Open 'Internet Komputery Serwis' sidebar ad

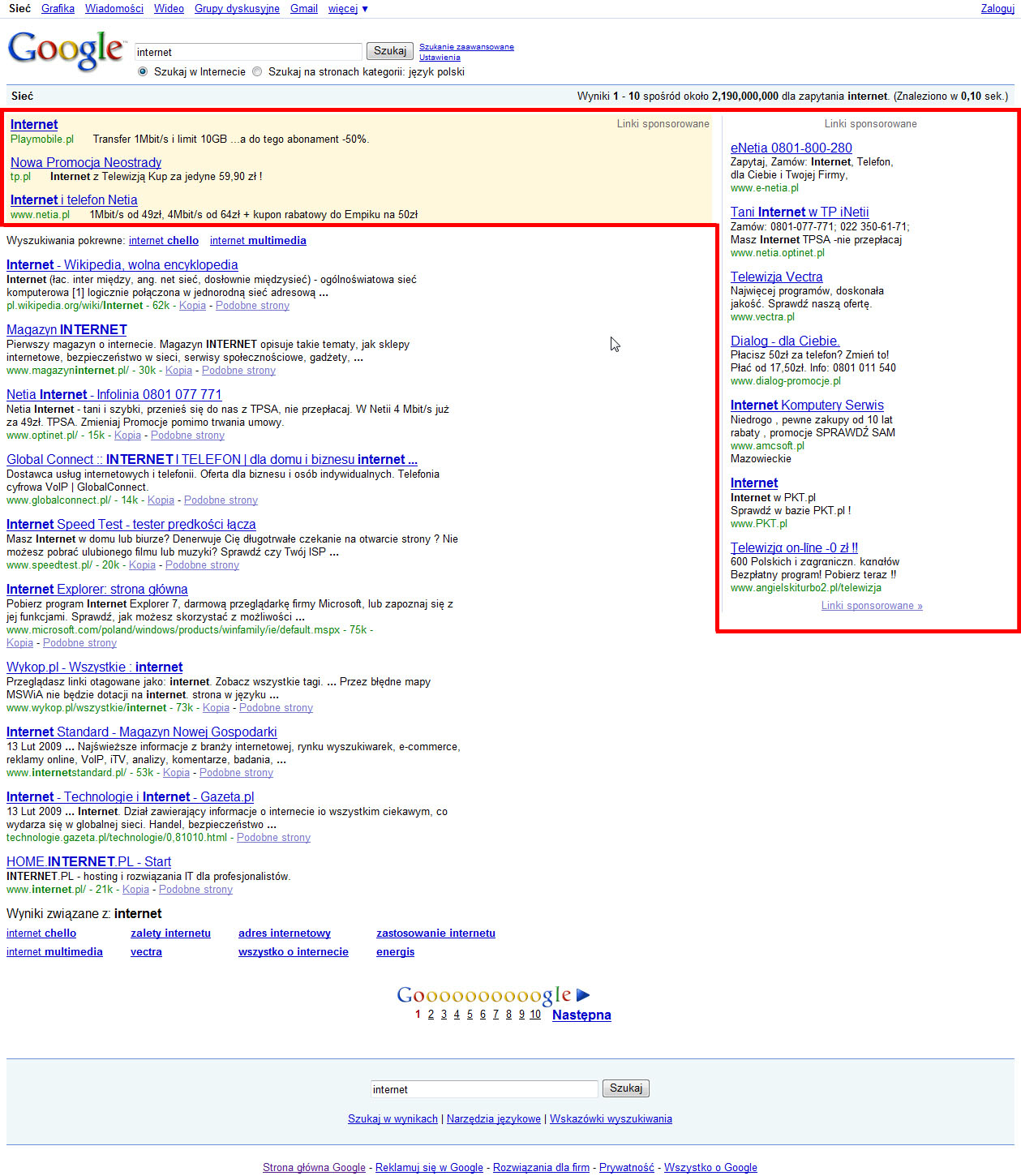coord(807,405)
